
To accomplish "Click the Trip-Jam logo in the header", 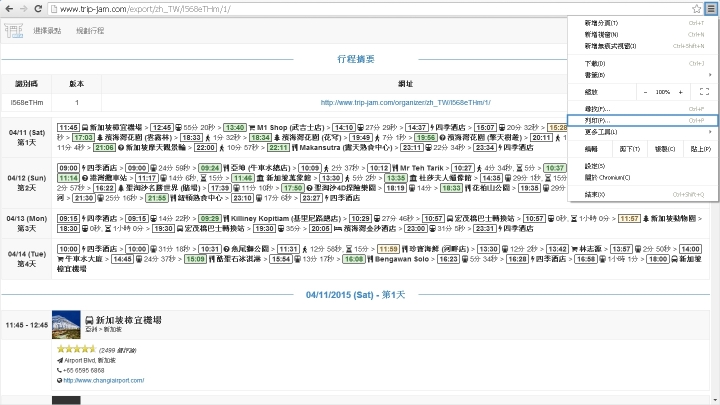I will (13, 31).
